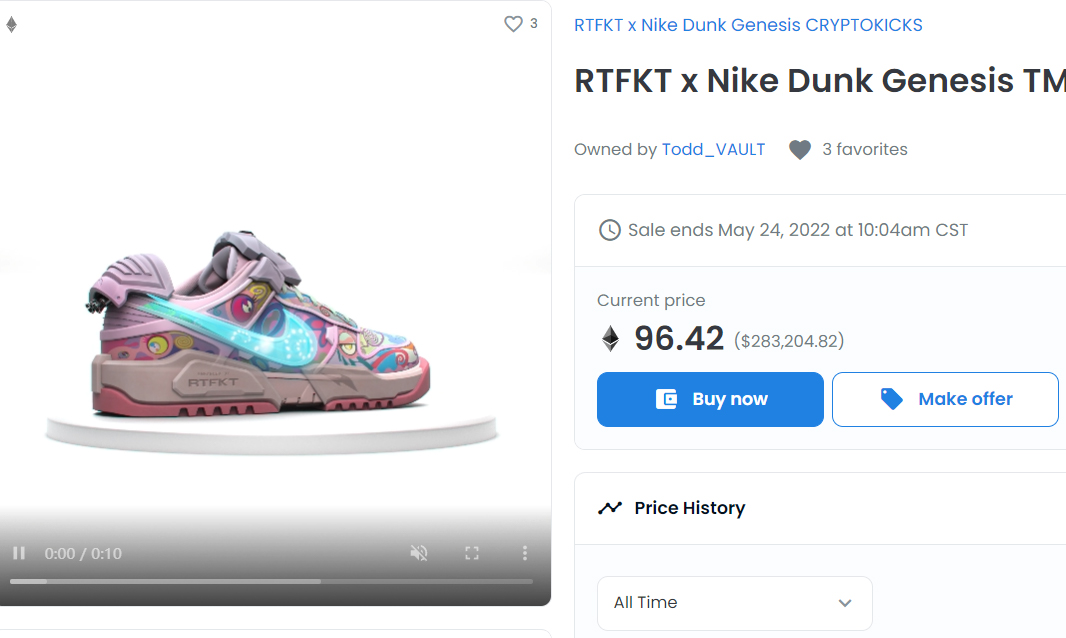Screen dimensions: 1066x638
Task: Unmute the video sound
Action: [x=419, y=553]
